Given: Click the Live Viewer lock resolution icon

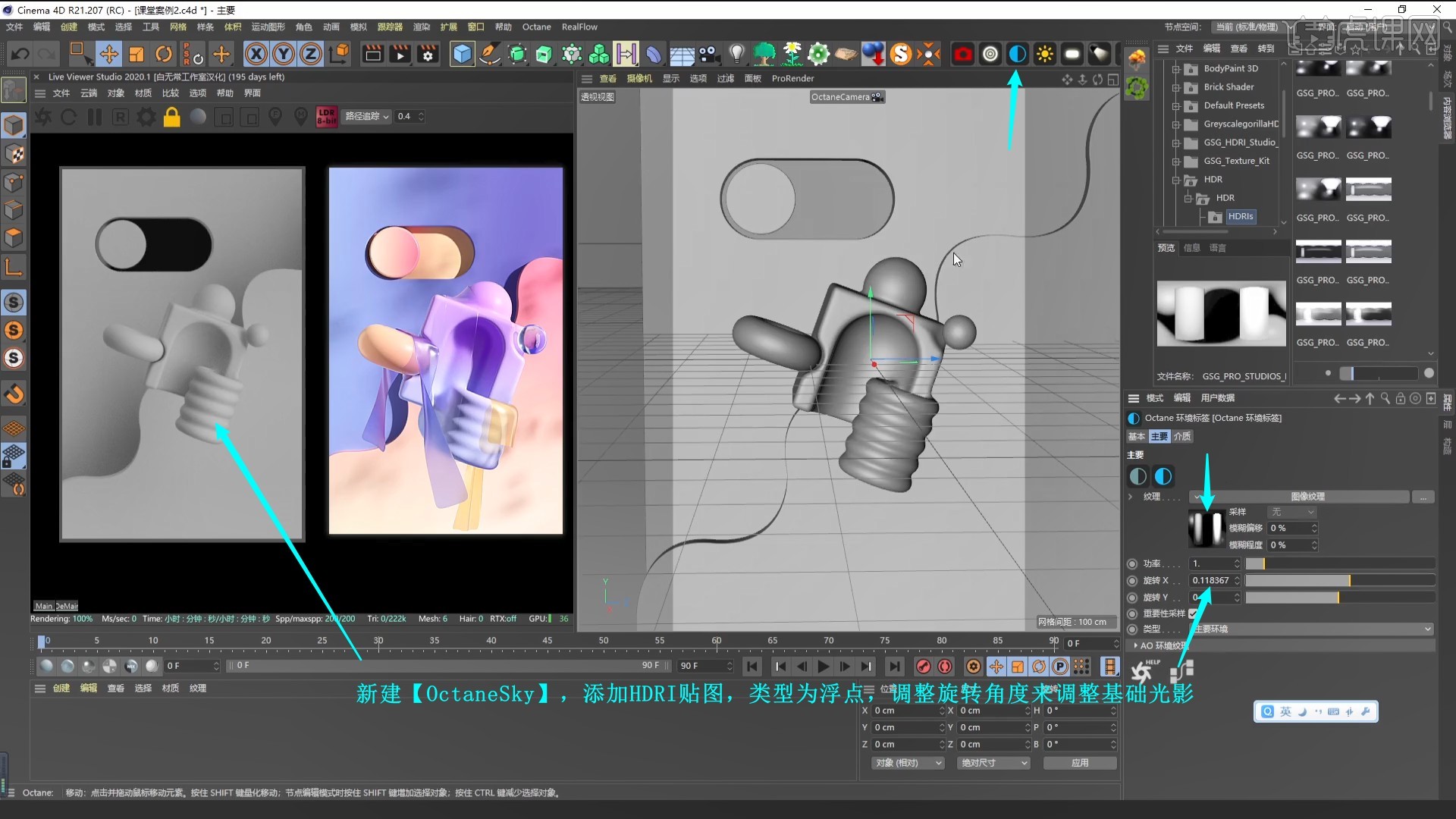Looking at the screenshot, I should pyautogui.click(x=172, y=117).
